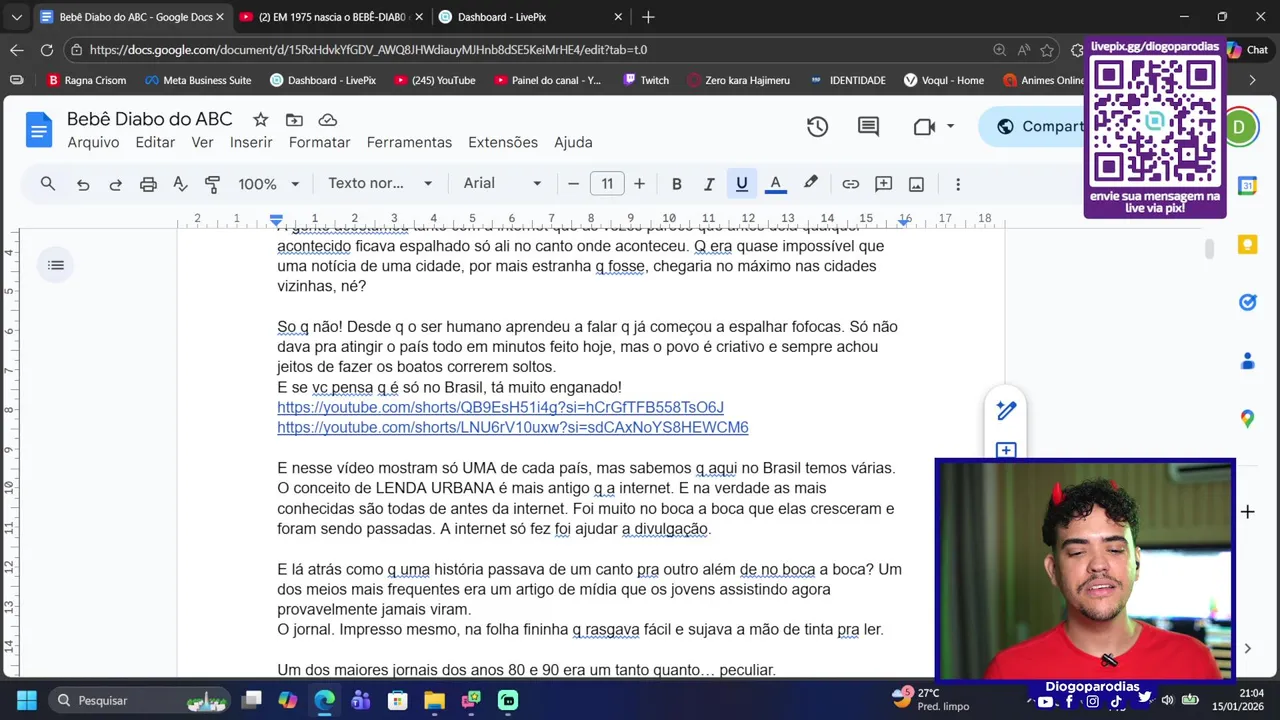Open the highlight color pen tool
Screen dimensions: 1280x720
pos(810,183)
